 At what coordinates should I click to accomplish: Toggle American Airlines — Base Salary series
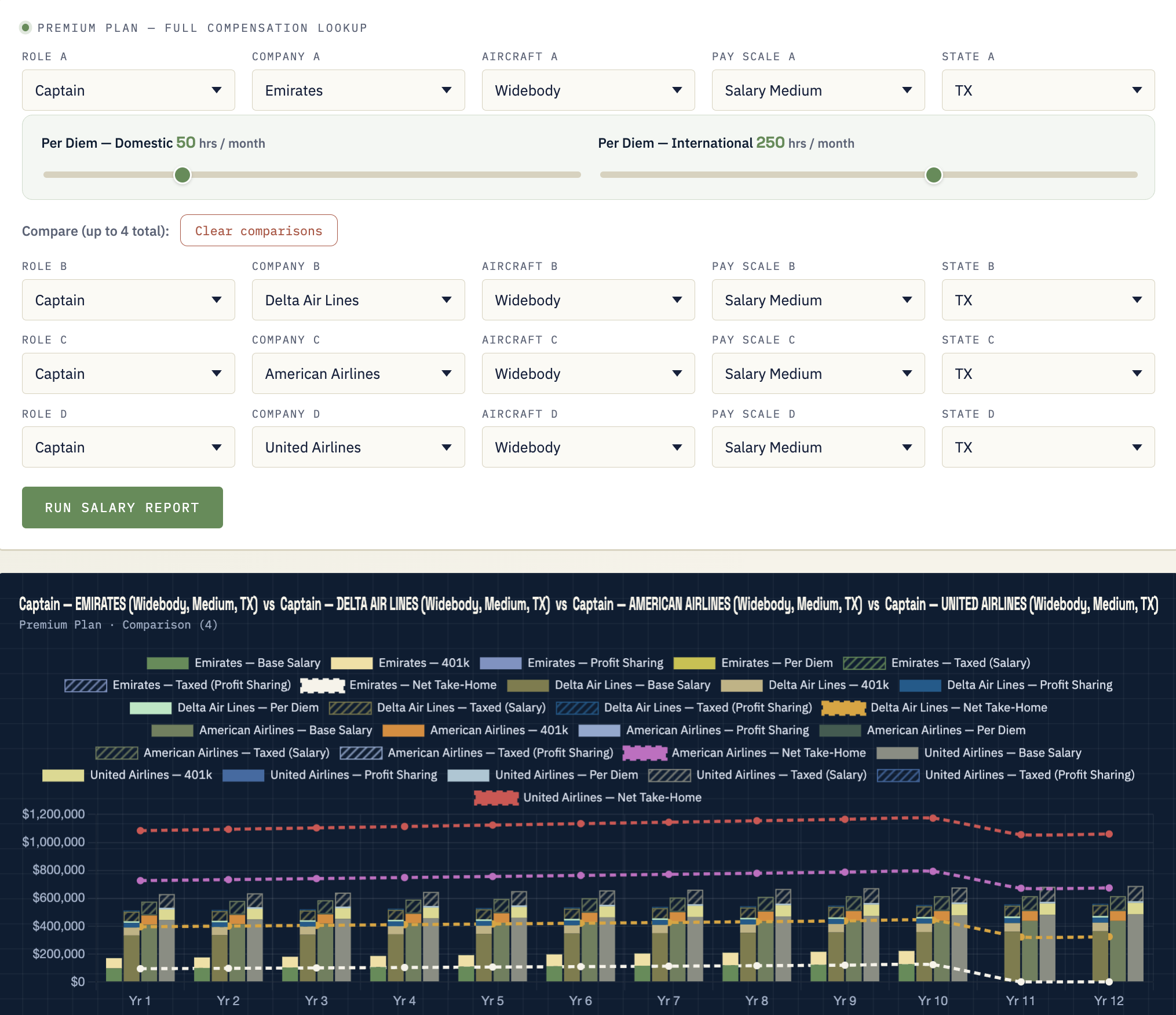tap(262, 730)
